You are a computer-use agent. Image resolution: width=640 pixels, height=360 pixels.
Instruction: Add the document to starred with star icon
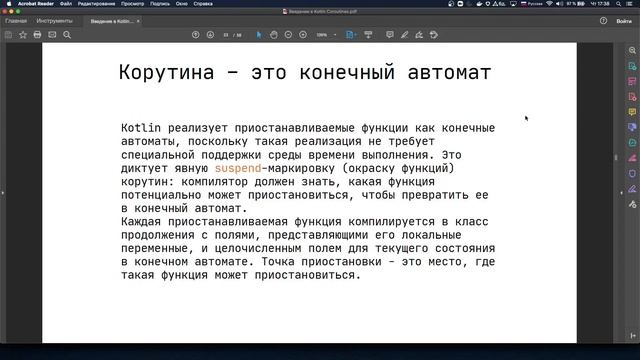tap(23, 35)
